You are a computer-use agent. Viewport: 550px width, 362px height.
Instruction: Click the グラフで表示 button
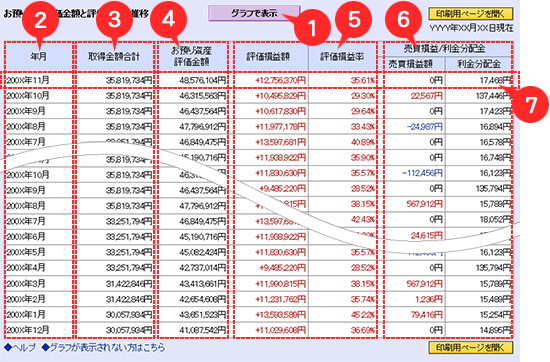click(x=254, y=13)
